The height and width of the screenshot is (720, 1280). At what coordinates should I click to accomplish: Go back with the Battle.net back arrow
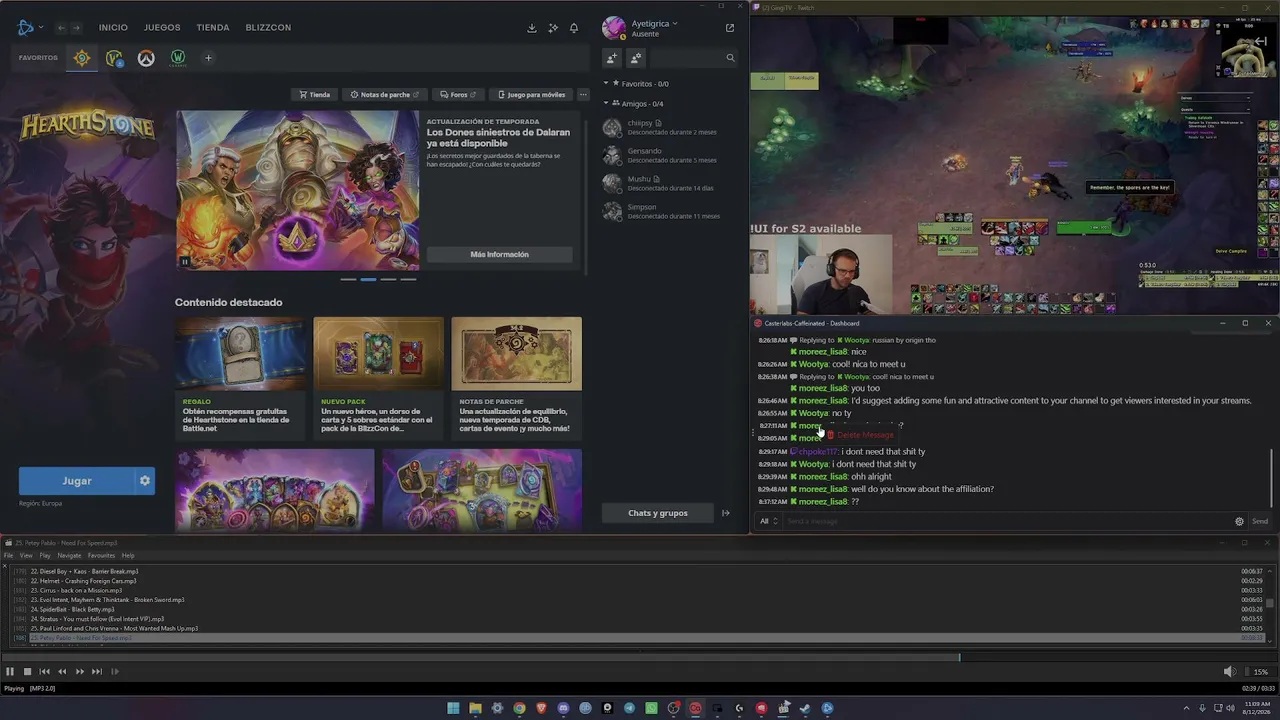pos(61,27)
